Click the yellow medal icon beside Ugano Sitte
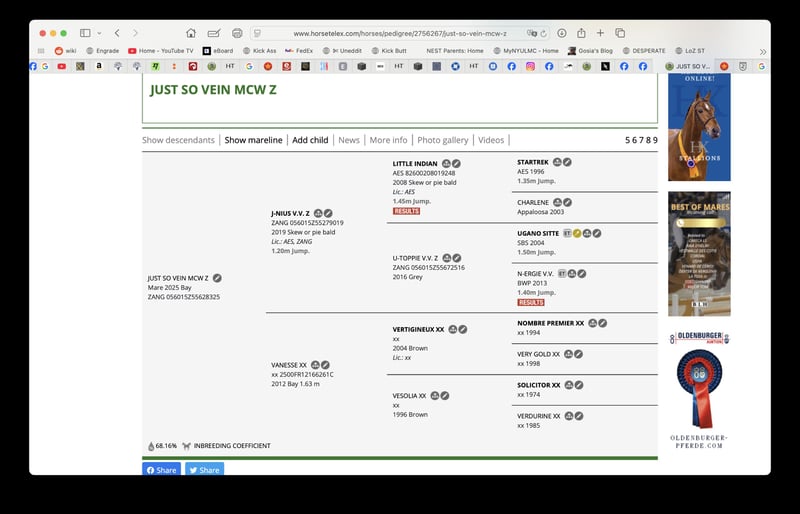This screenshot has width=800, height=514. (577, 233)
